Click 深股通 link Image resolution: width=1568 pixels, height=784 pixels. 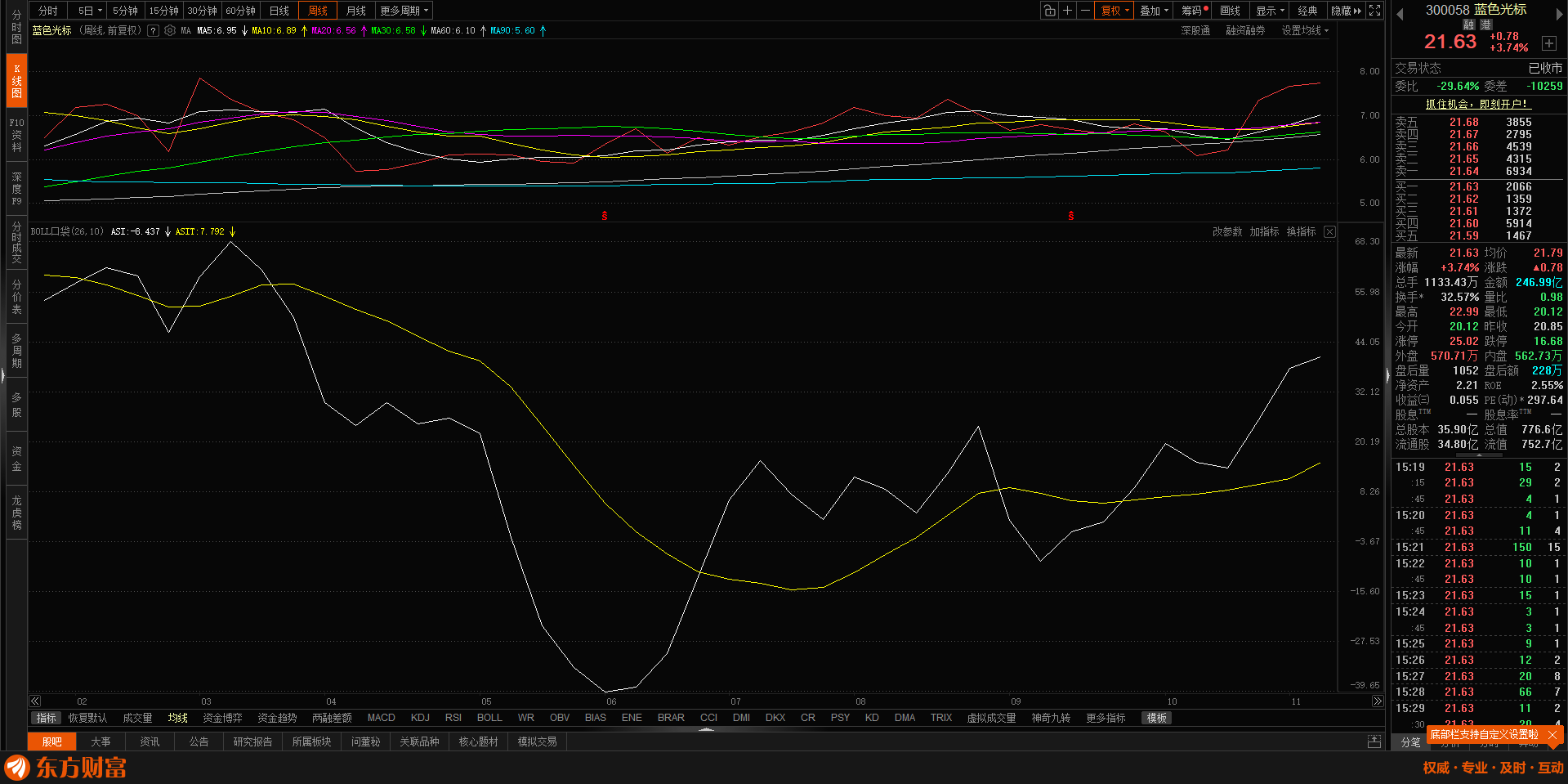(1195, 31)
